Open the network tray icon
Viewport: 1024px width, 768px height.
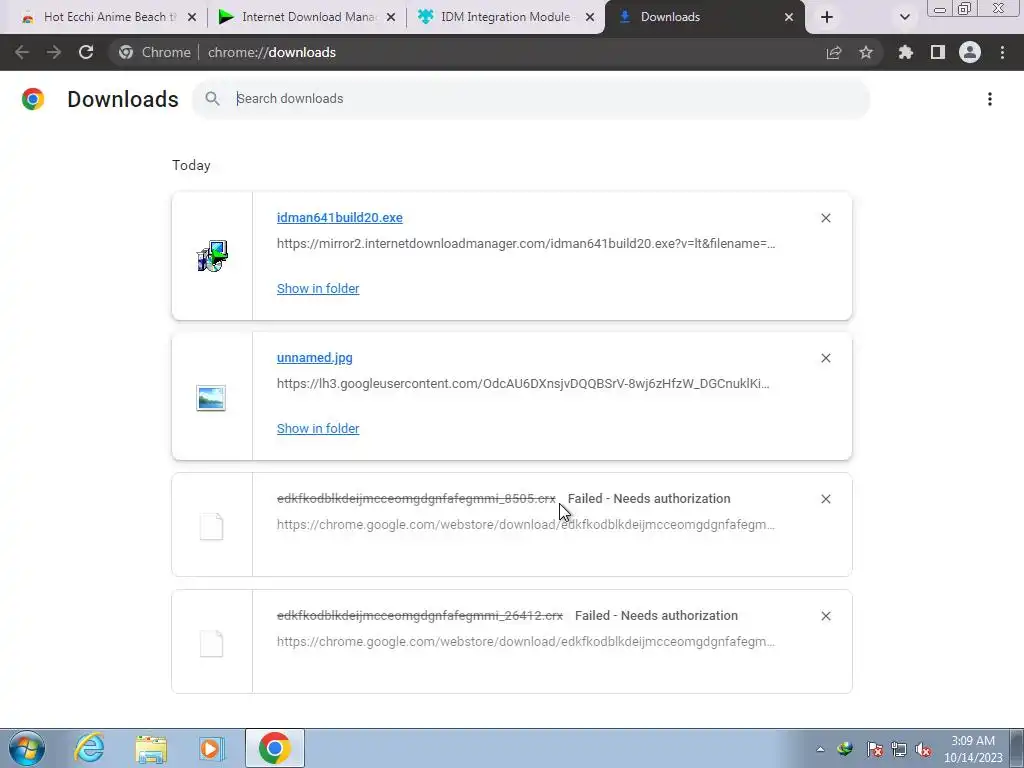pyautogui.click(x=899, y=749)
